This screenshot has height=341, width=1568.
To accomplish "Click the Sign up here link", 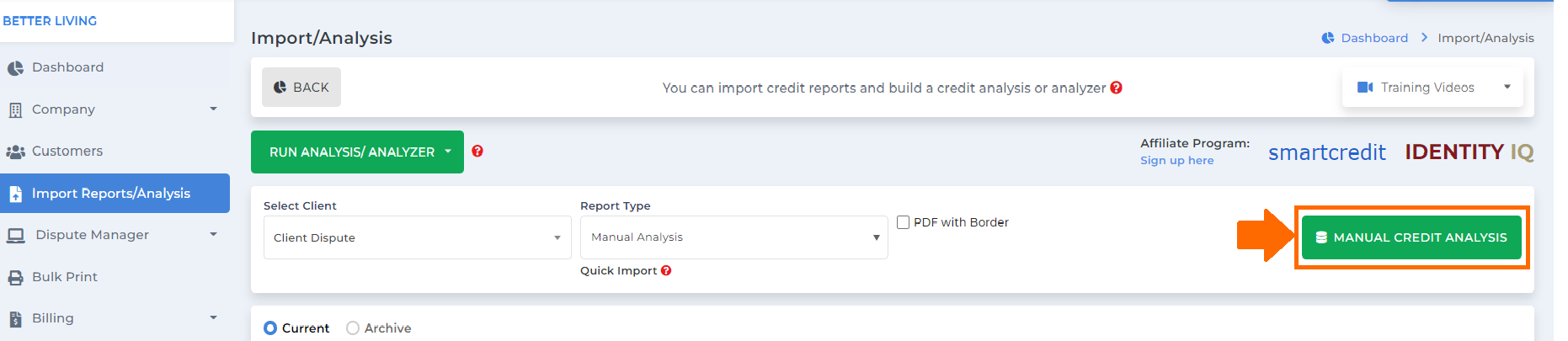I will tap(1176, 161).
